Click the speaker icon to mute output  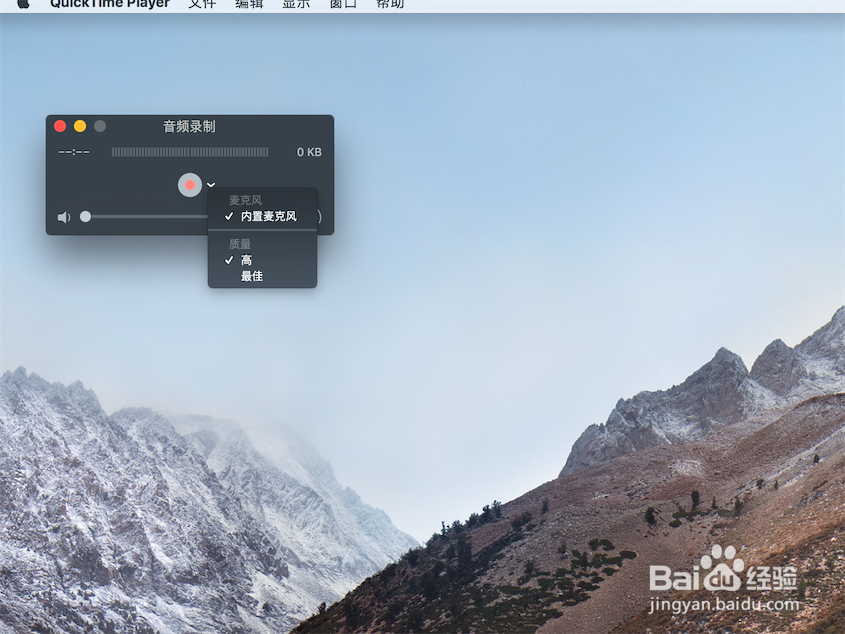(64, 216)
